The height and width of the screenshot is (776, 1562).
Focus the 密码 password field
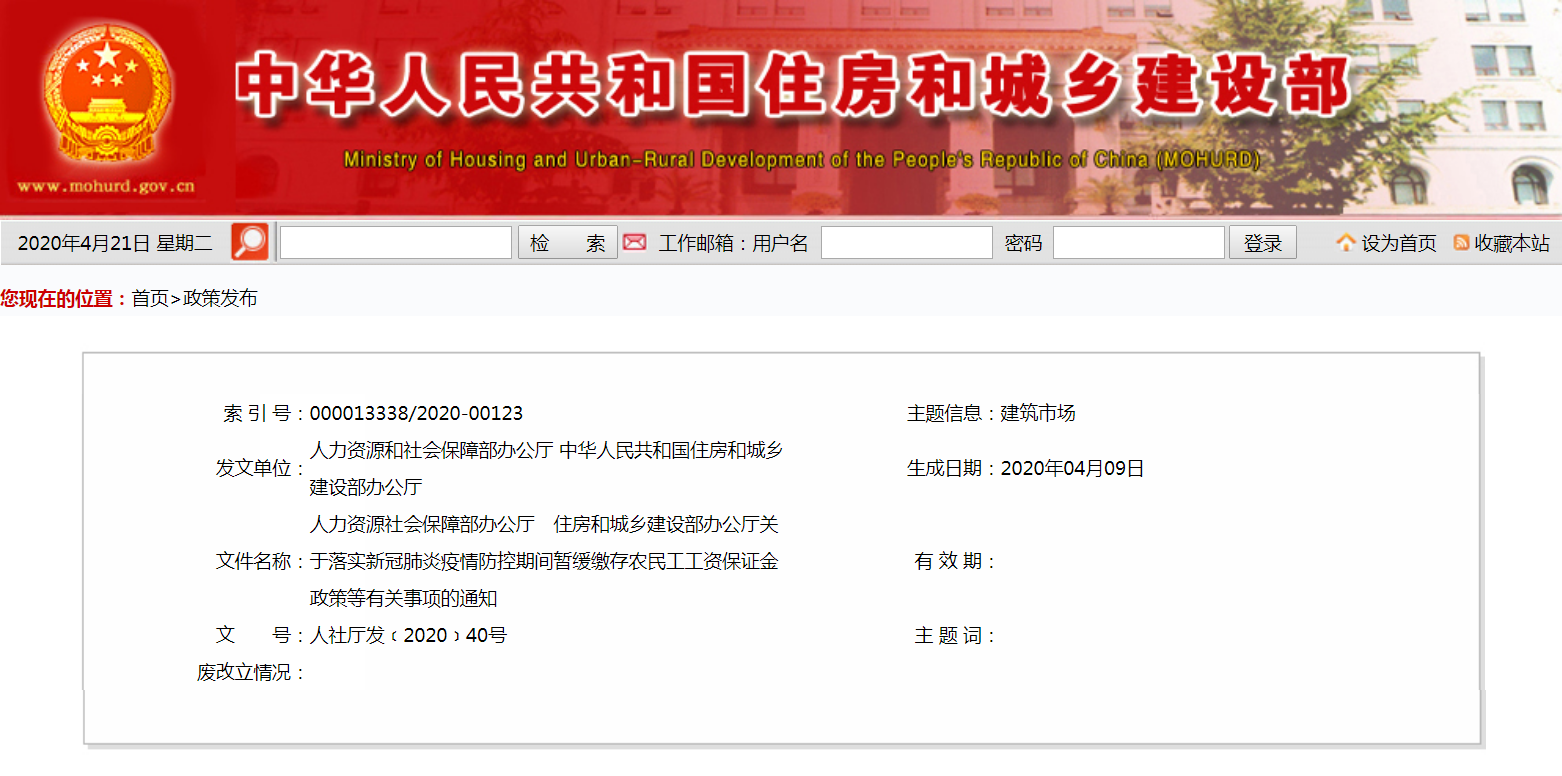(1139, 243)
